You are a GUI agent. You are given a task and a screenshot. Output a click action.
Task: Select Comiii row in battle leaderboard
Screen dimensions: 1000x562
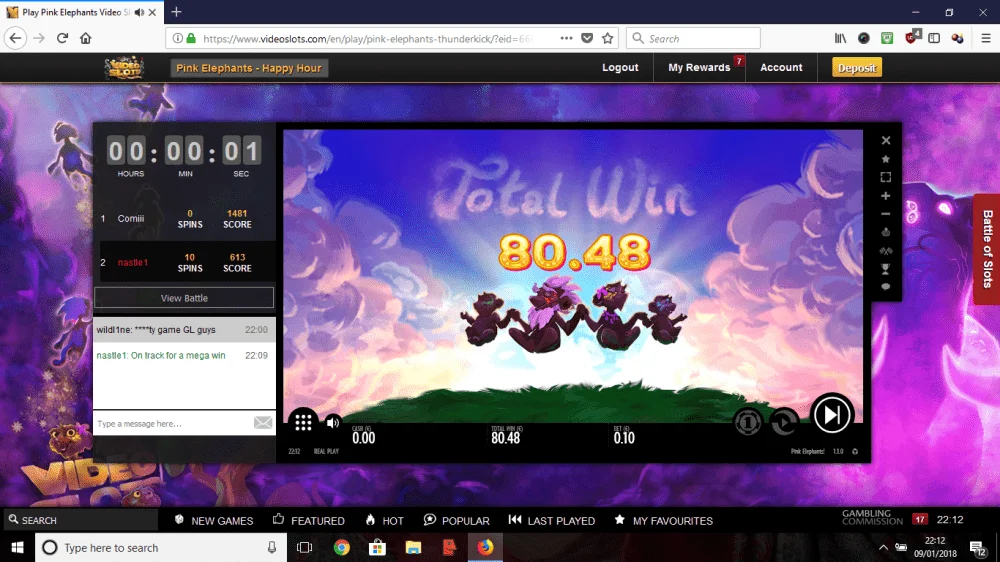click(x=185, y=219)
